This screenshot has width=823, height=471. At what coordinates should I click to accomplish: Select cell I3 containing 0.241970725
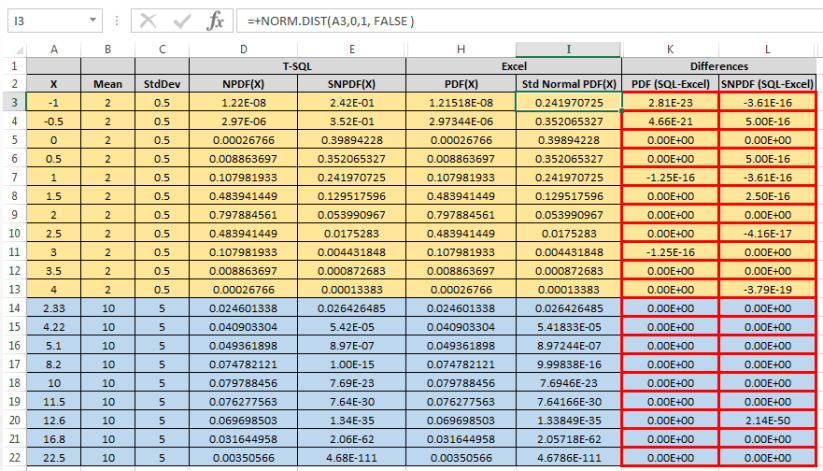click(569, 102)
